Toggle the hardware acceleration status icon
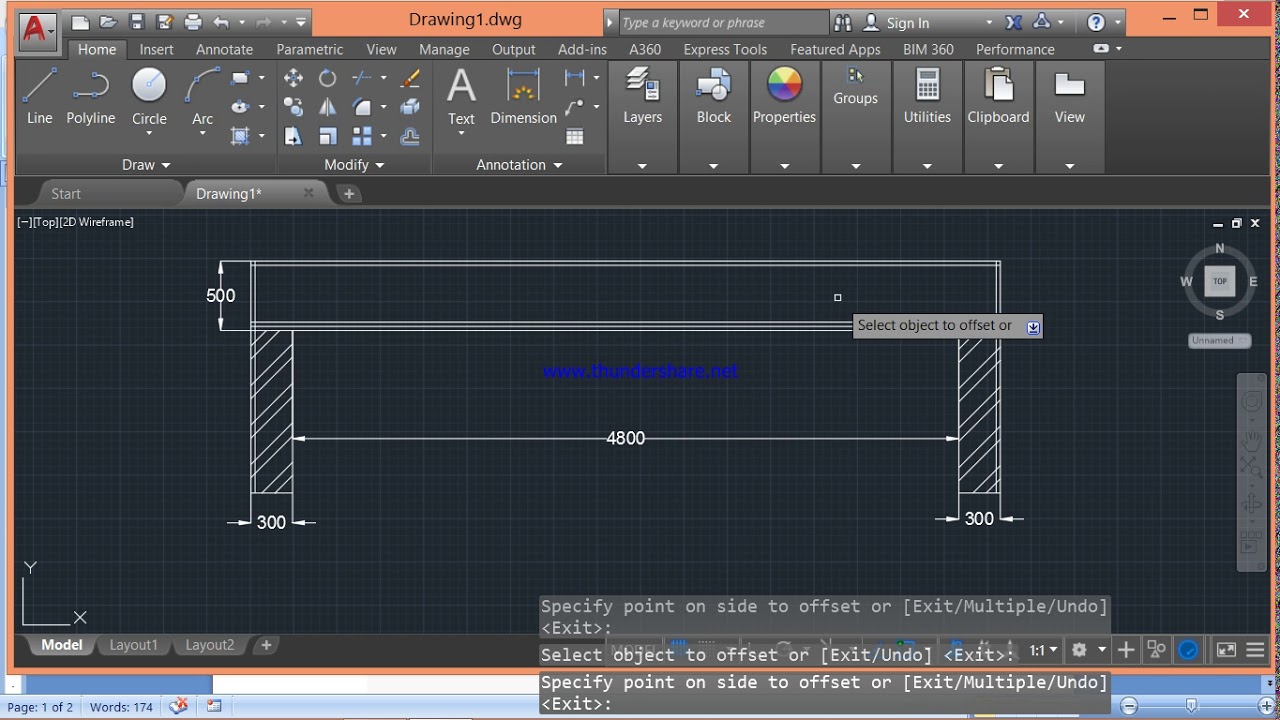The width and height of the screenshot is (1280, 720). click(1188, 650)
